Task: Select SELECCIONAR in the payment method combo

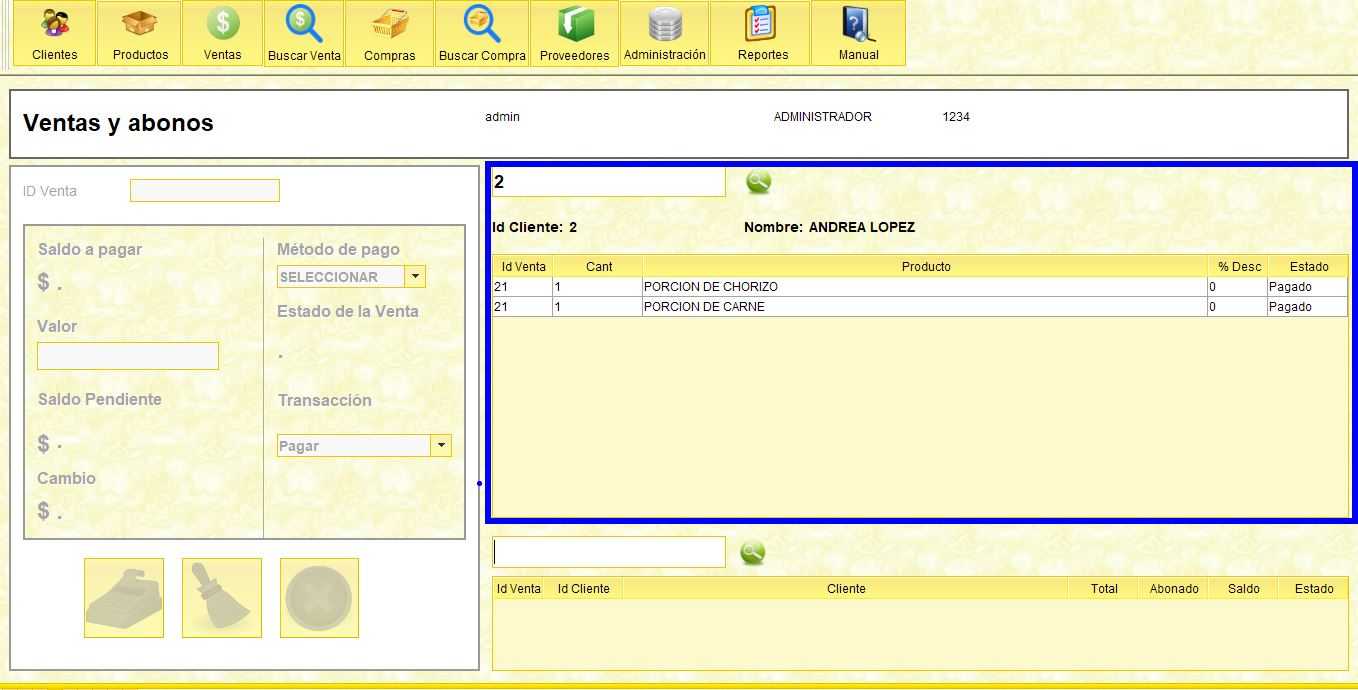Action: [340, 276]
